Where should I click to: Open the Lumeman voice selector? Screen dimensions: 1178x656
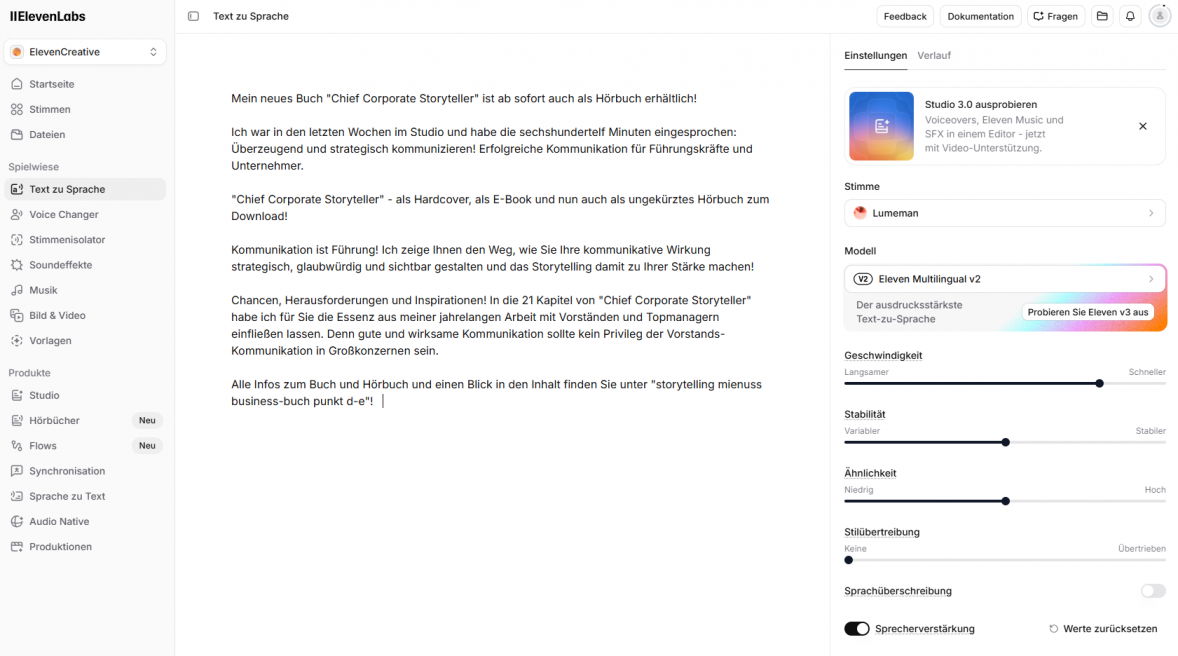pos(1004,213)
